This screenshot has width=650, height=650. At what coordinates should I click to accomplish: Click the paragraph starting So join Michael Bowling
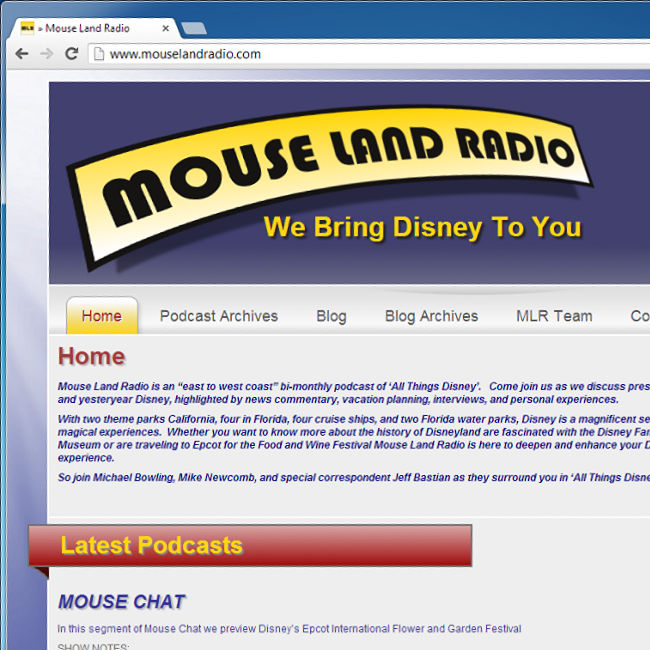pos(354,478)
